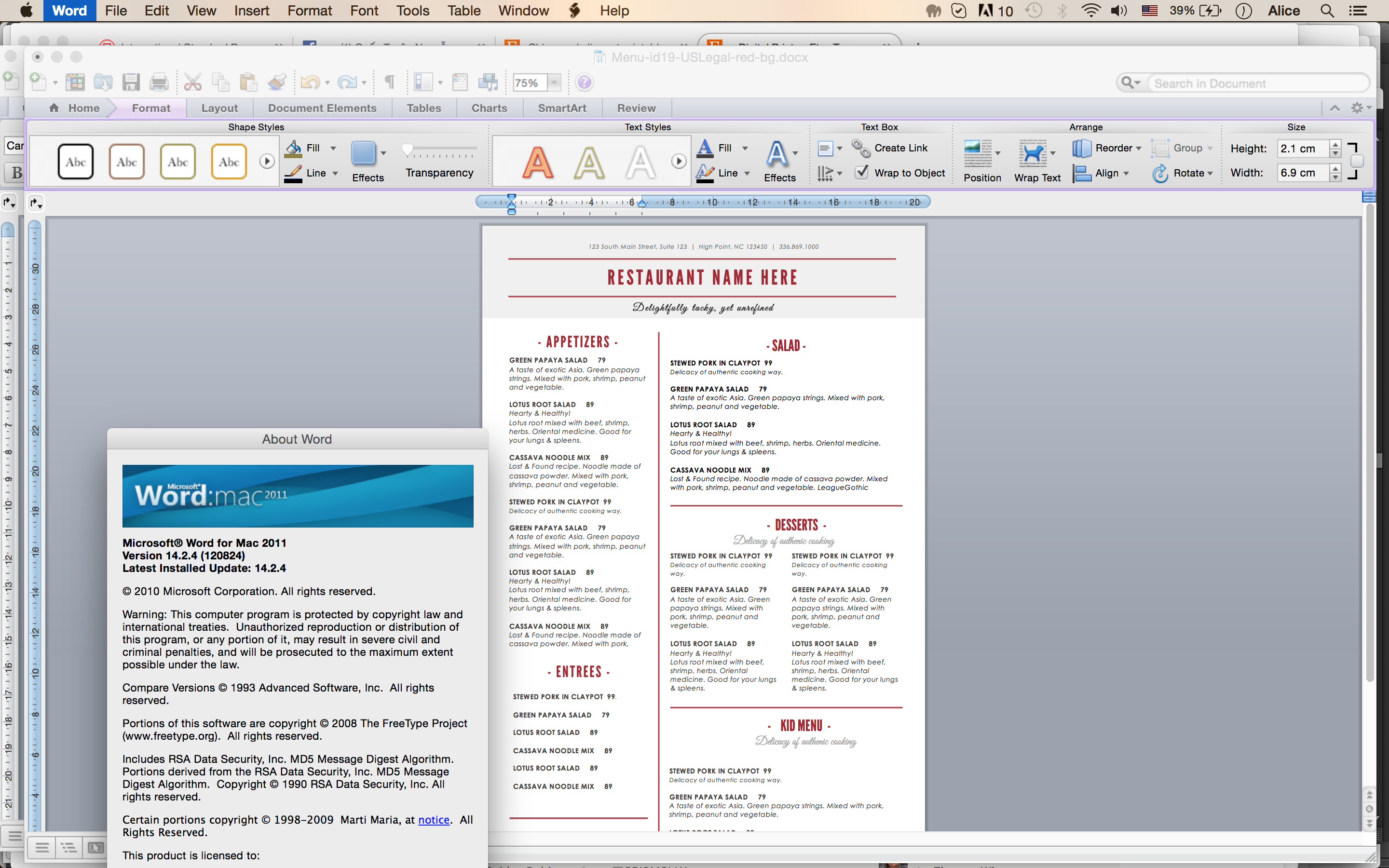The height and width of the screenshot is (868, 1389).
Task: Select the Wrap to Object icon
Action: tap(862, 172)
